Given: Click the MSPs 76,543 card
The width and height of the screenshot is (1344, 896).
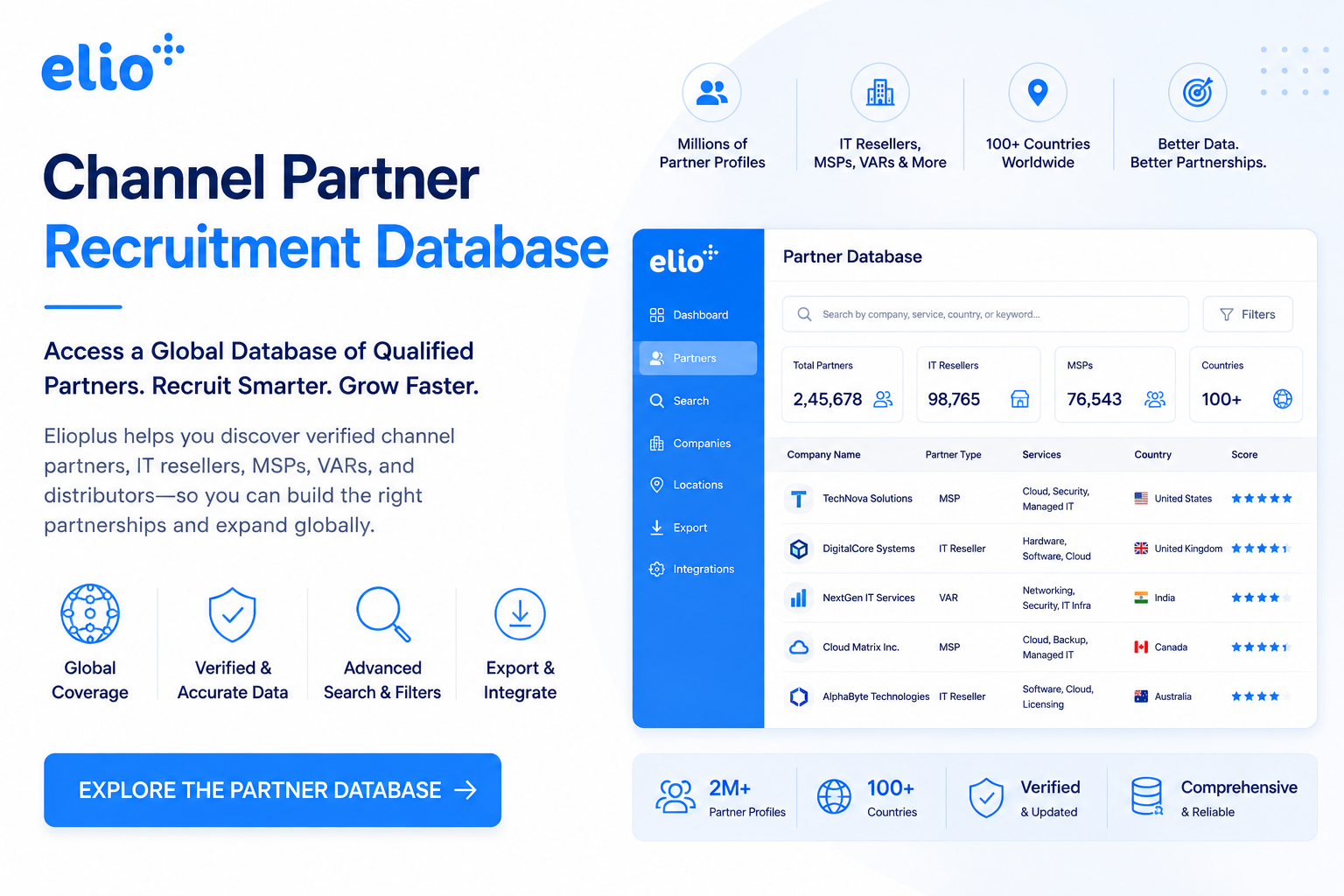Looking at the screenshot, I should coord(1115,385).
